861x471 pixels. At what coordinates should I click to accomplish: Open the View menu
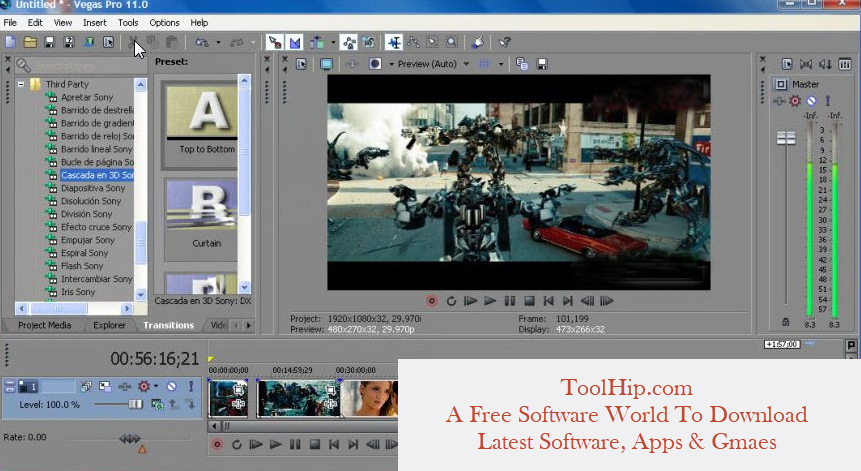tap(63, 23)
